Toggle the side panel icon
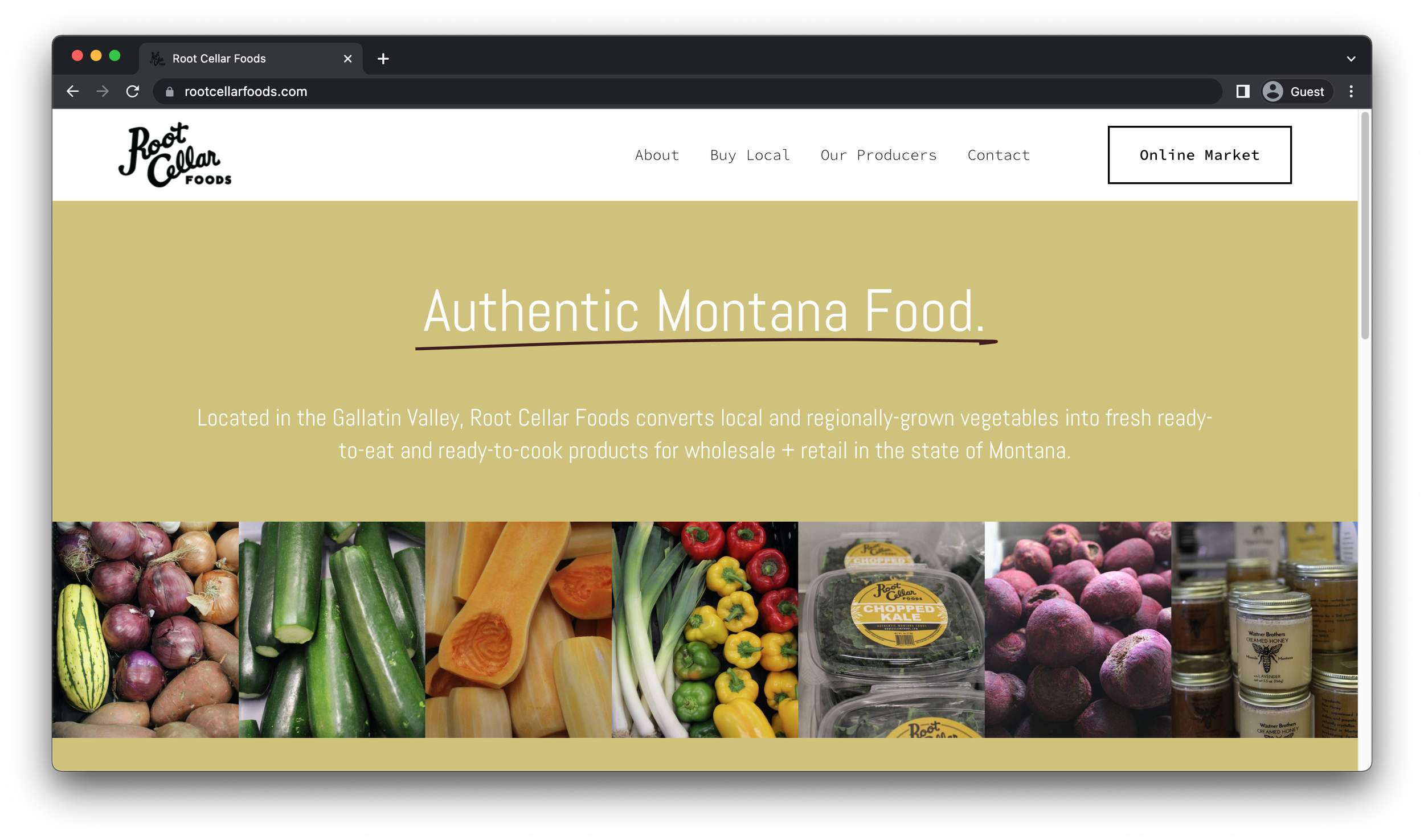The image size is (1424, 840). pyautogui.click(x=1242, y=92)
